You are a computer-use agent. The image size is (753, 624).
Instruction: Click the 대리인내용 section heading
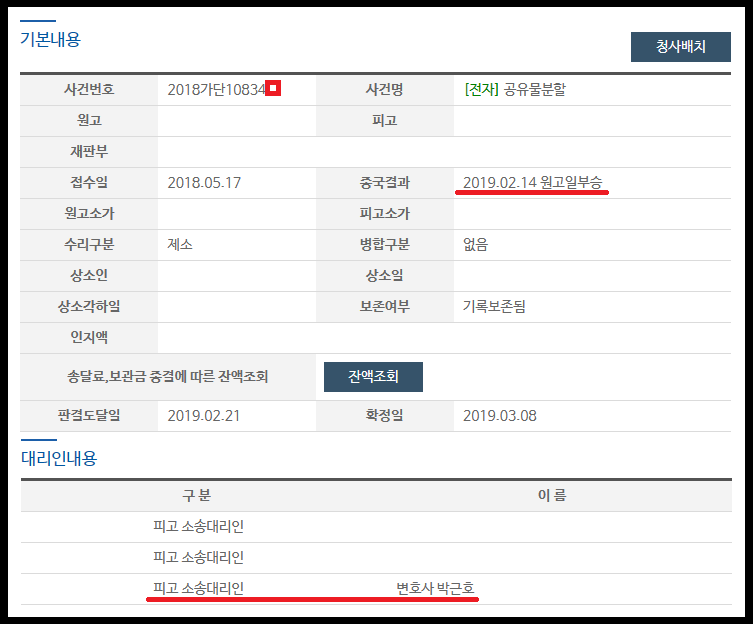tap(59, 458)
